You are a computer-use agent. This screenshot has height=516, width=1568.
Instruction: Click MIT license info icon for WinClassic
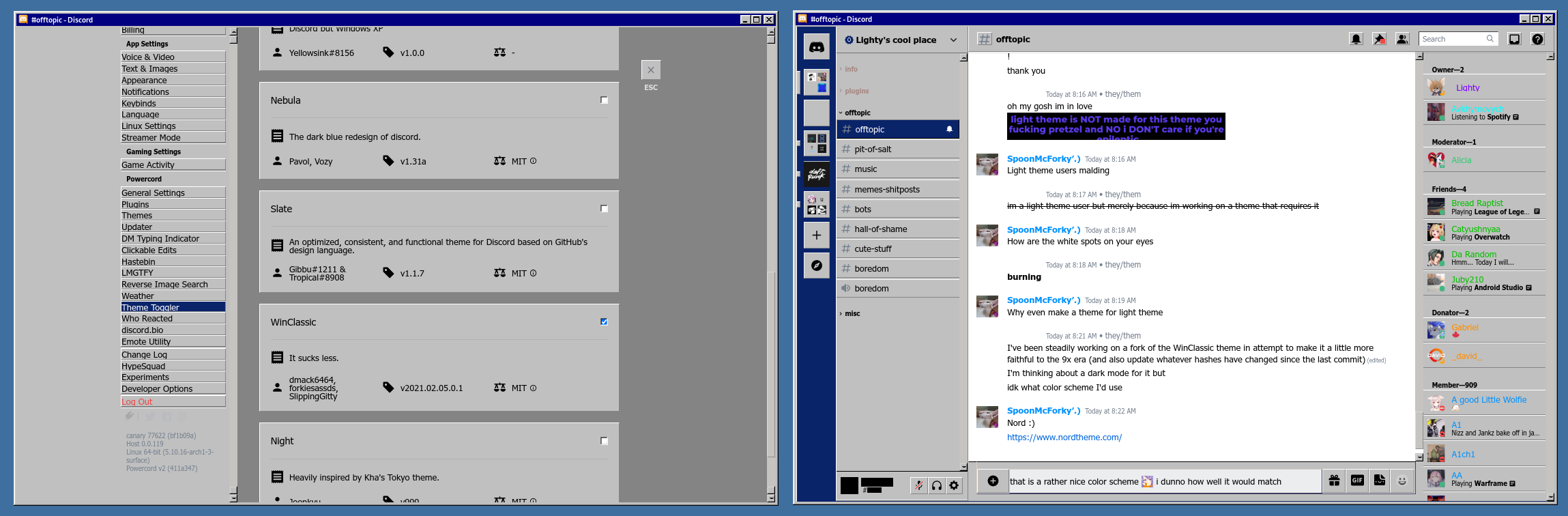pos(533,388)
